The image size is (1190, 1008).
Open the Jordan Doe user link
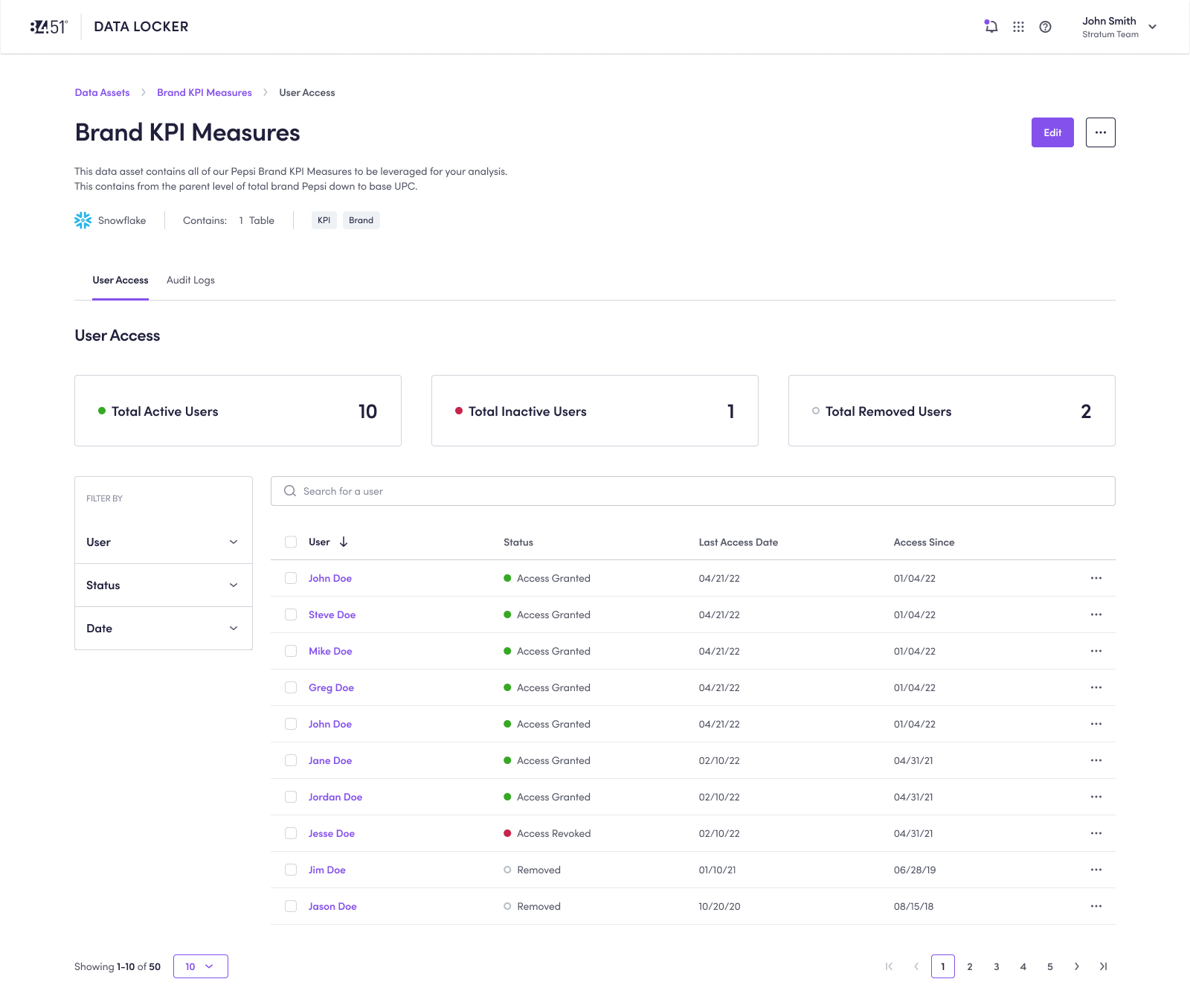click(x=335, y=797)
